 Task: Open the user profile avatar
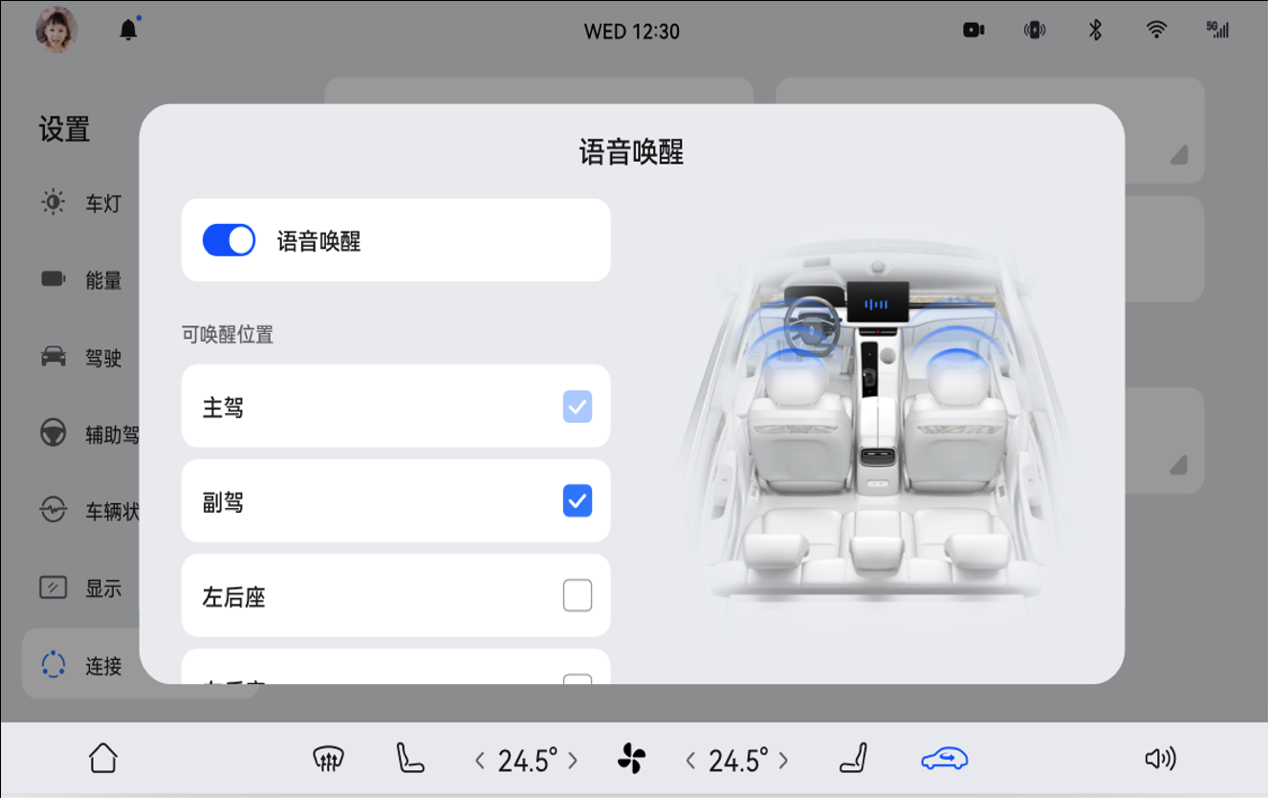point(56,30)
